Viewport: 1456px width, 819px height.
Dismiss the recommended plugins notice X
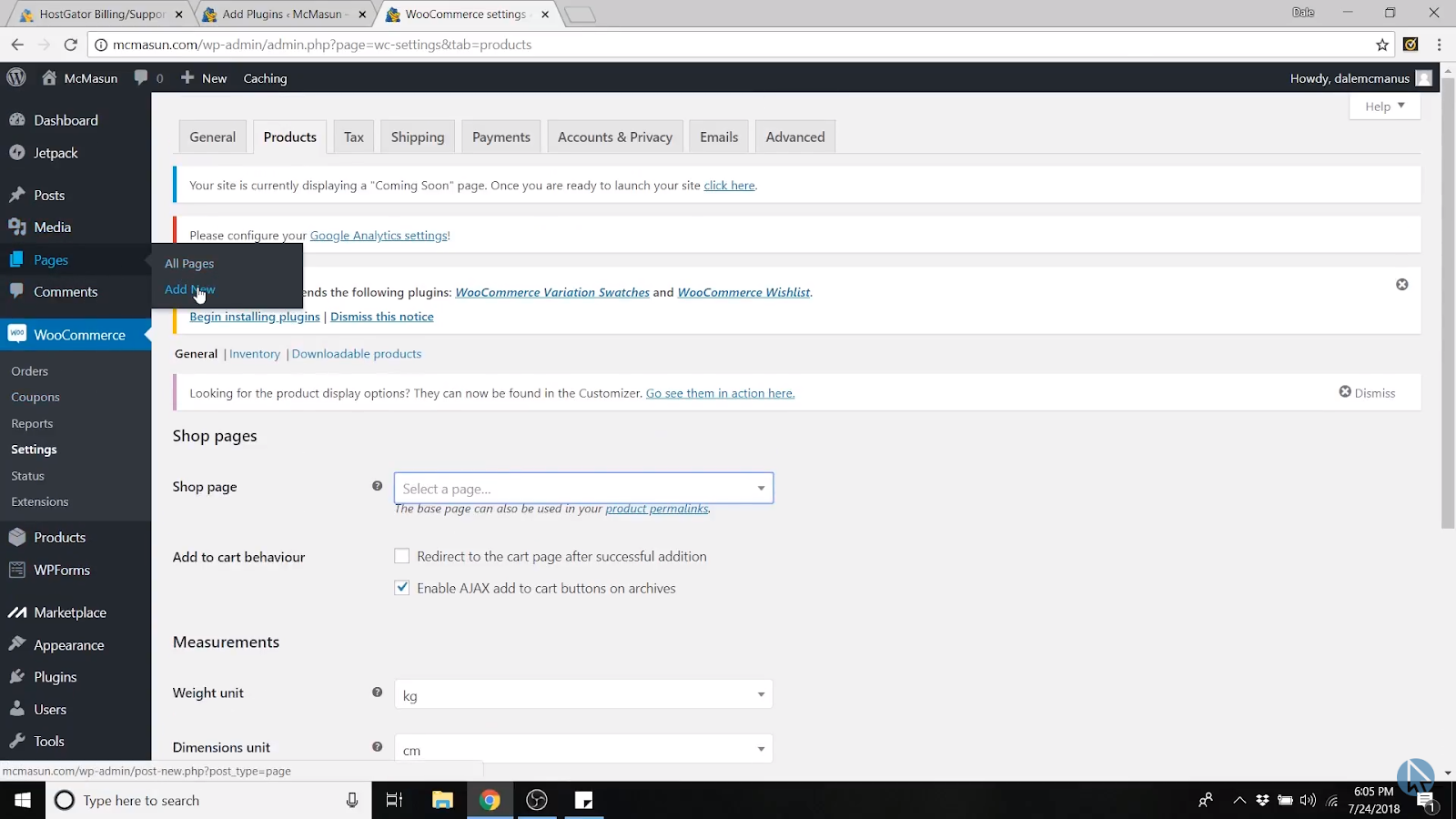[1402, 285]
